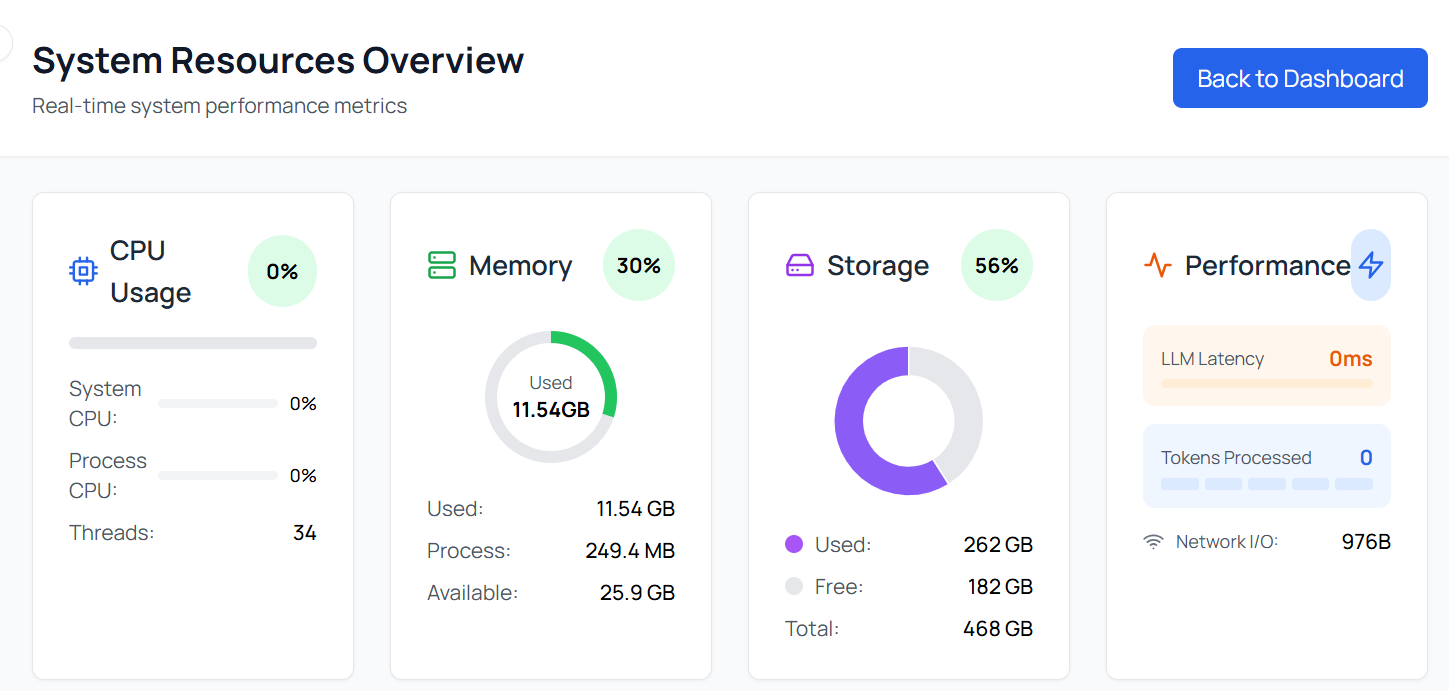1449x691 pixels.
Task: Click the 56% Storage badge
Action: pos(997,265)
